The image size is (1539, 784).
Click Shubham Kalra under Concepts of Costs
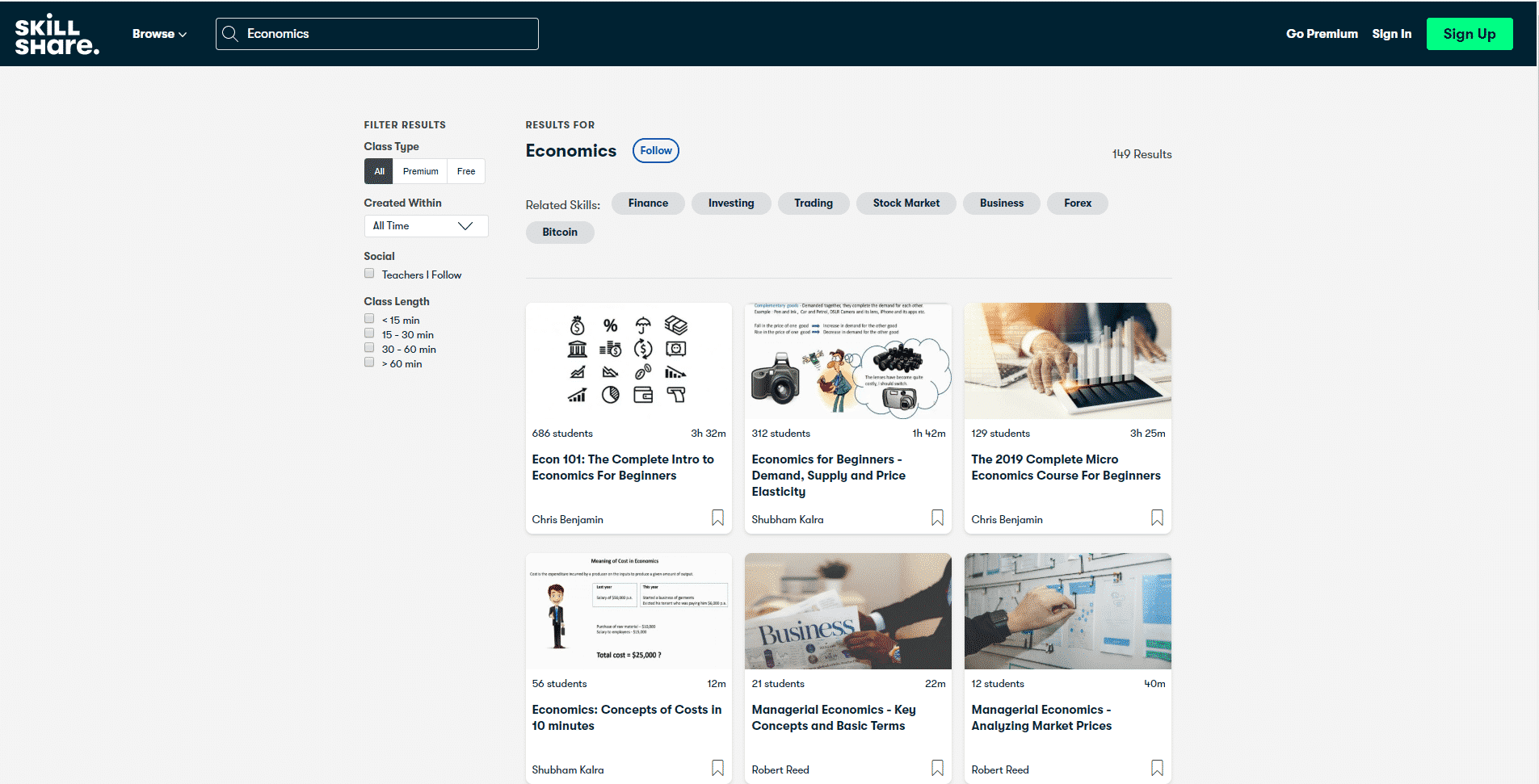tap(568, 770)
